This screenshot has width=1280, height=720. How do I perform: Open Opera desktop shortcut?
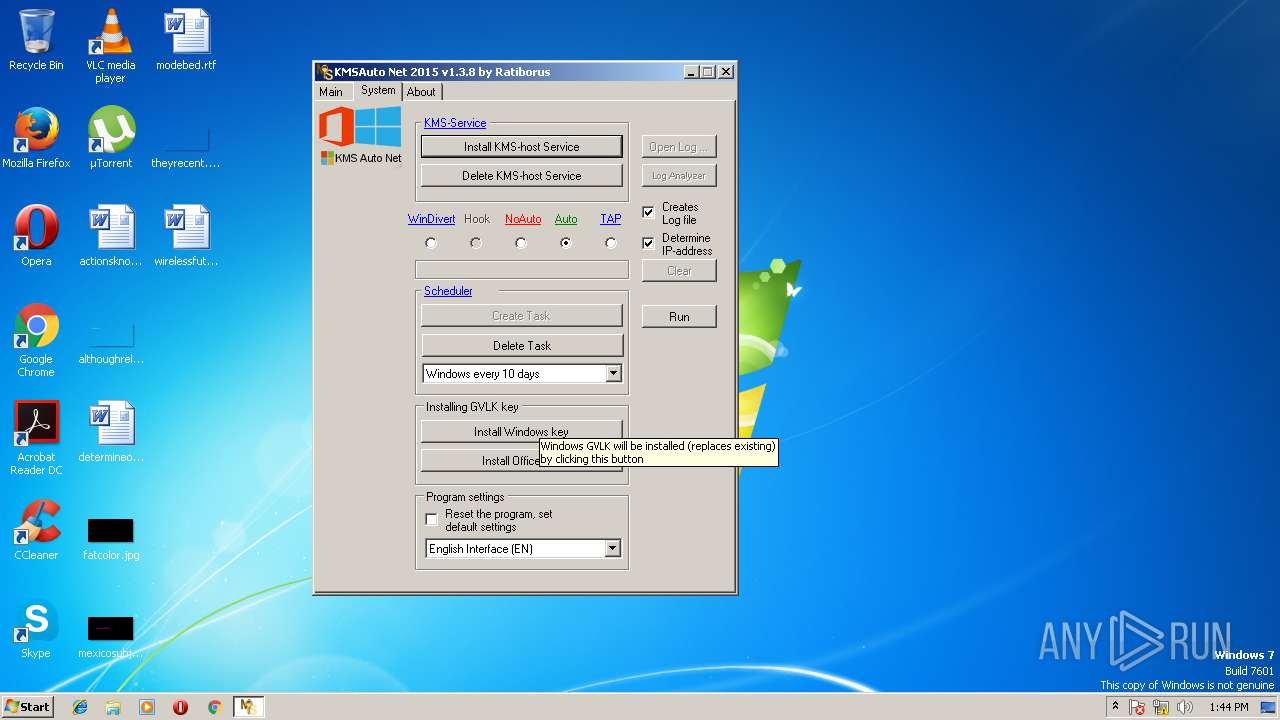[36, 236]
